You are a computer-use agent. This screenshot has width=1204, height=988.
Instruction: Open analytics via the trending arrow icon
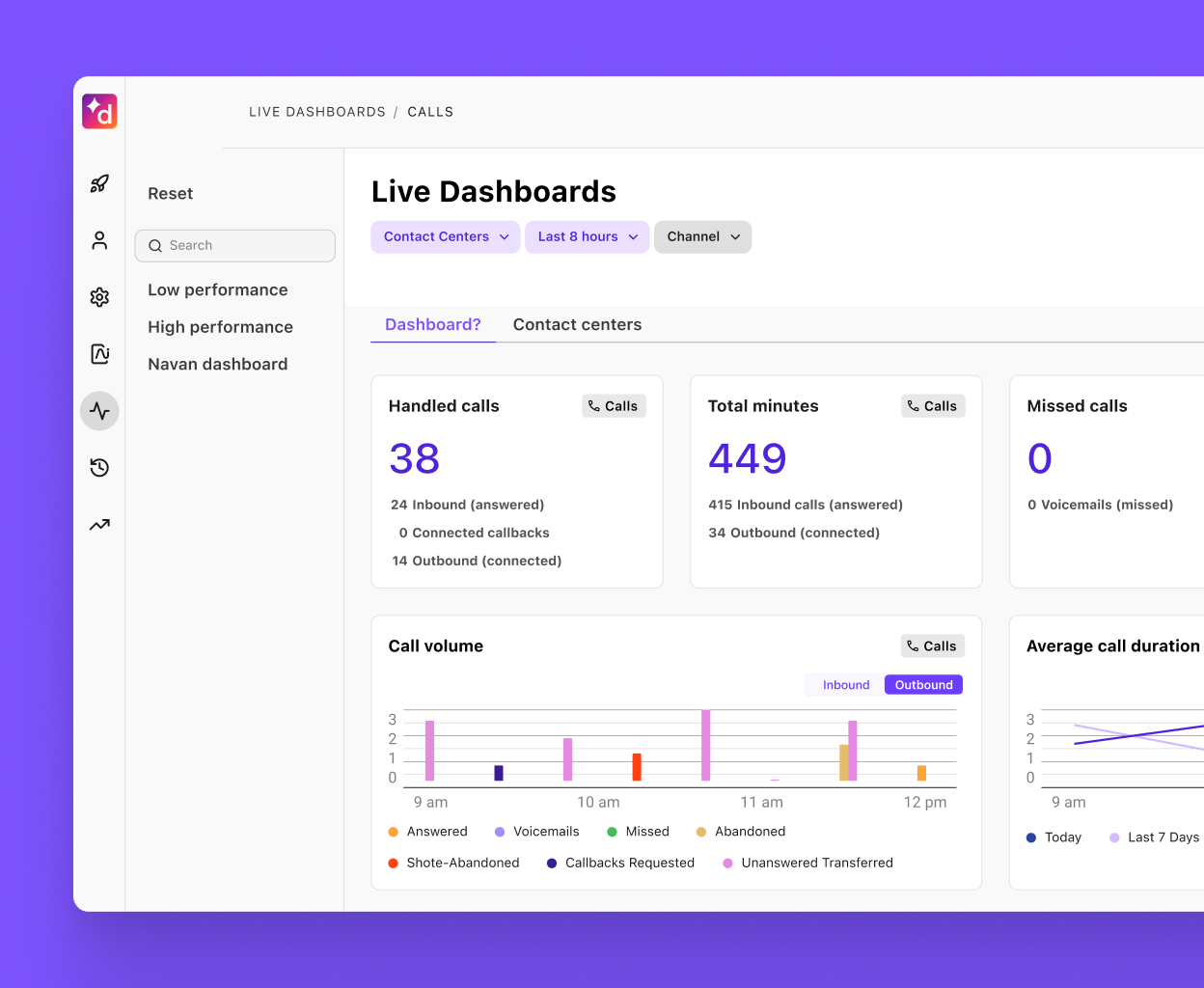tap(99, 524)
